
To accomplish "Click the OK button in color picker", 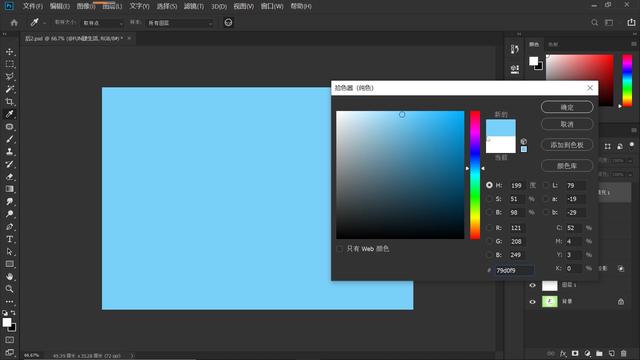I will (567, 107).
